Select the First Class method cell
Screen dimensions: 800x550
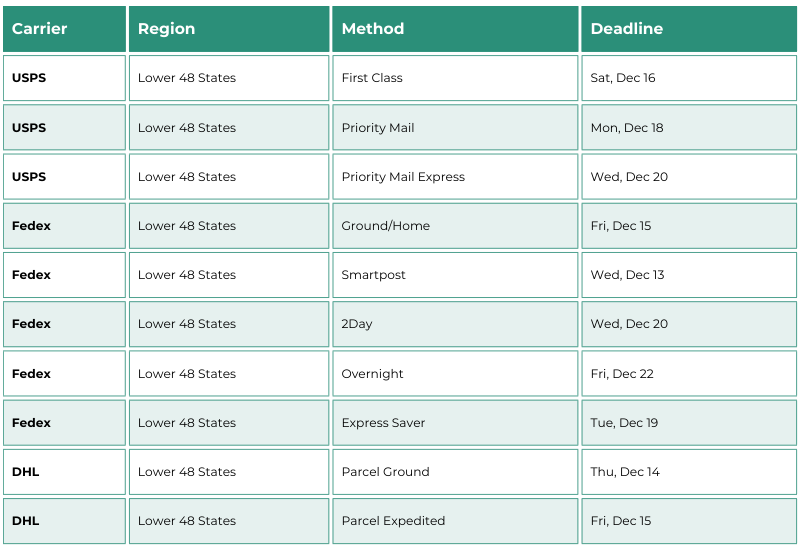click(x=455, y=78)
